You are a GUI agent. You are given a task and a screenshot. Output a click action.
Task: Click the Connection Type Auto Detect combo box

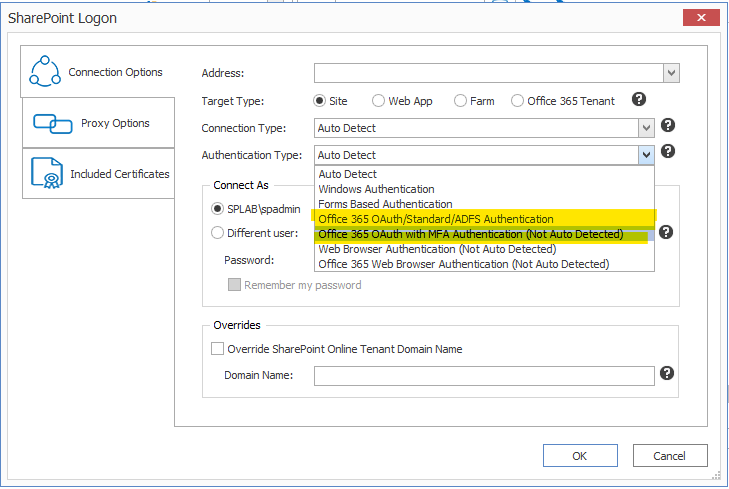484,128
